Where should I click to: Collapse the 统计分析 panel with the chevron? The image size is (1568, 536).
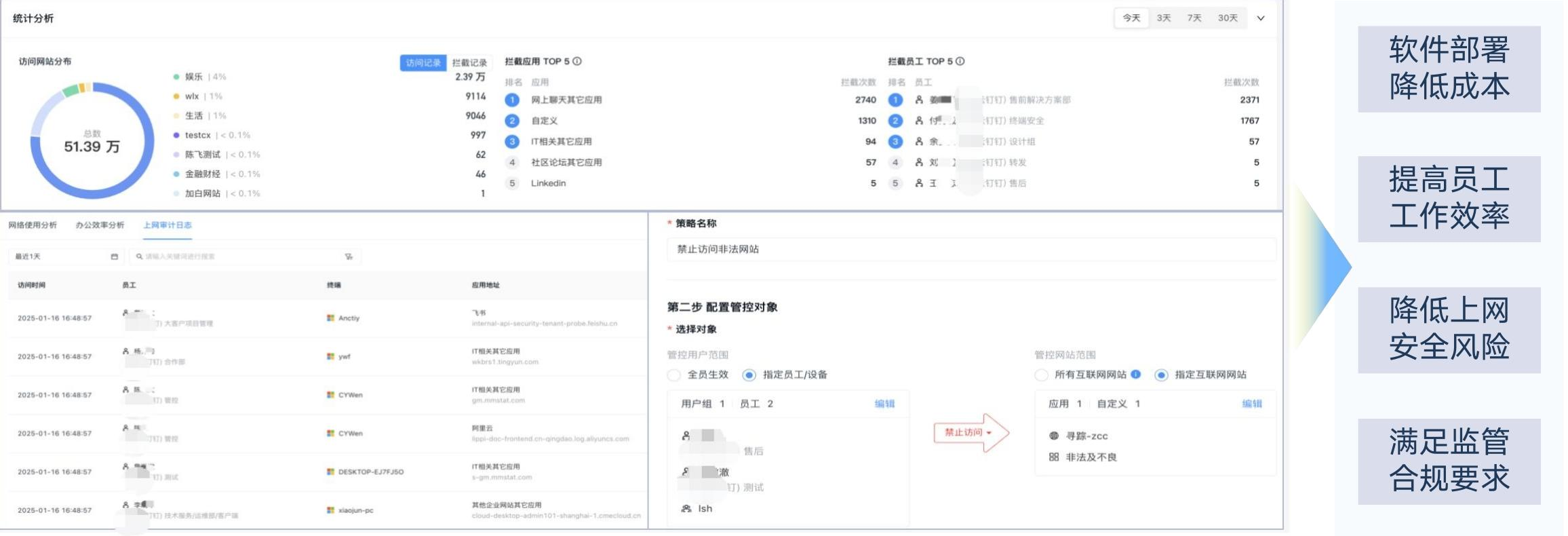pyautogui.click(x=1261, y=18)
